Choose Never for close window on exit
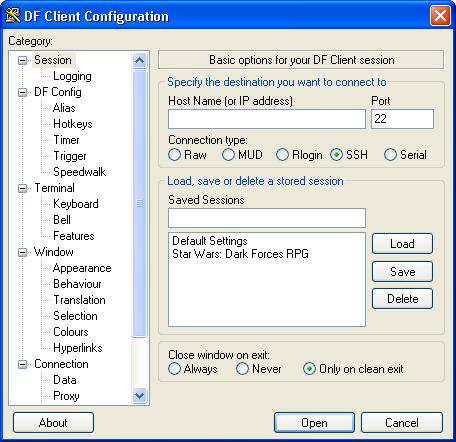 242,369
